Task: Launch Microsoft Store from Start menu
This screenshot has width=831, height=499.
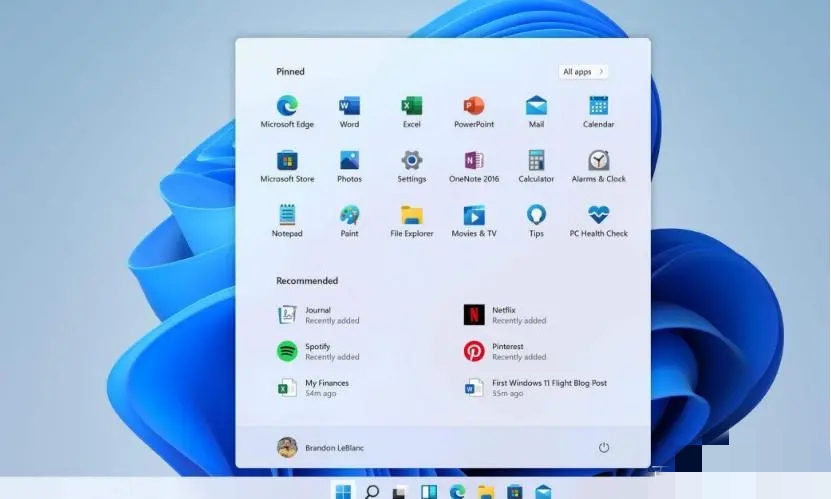Action: click(287, 166)
